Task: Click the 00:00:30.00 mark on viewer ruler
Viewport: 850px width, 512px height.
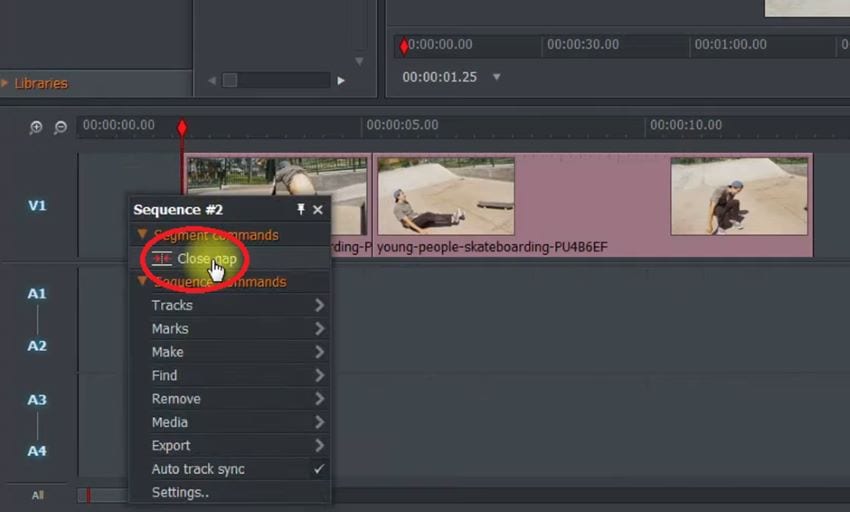Action: [583, 44]
